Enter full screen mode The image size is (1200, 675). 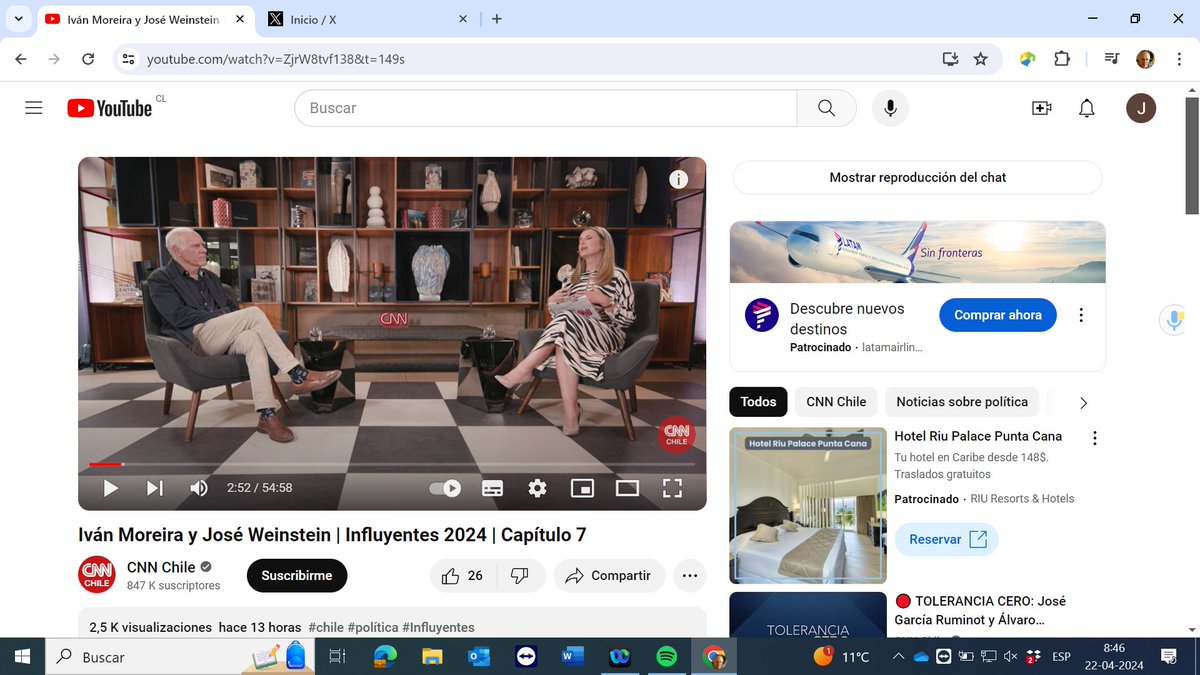point(672,488)
